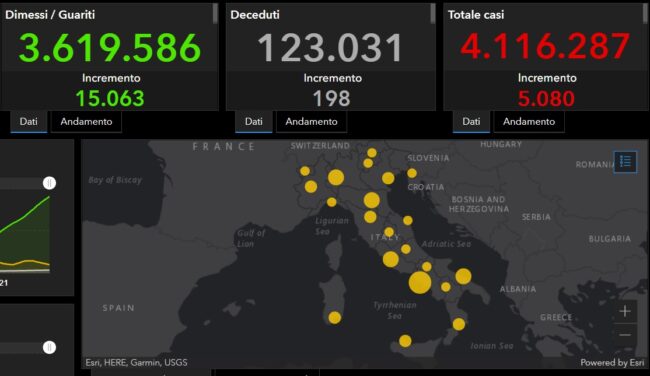
Task: Click the 3.619.586 recovered total
Action: pyautogui.click(x=110, y=48)
